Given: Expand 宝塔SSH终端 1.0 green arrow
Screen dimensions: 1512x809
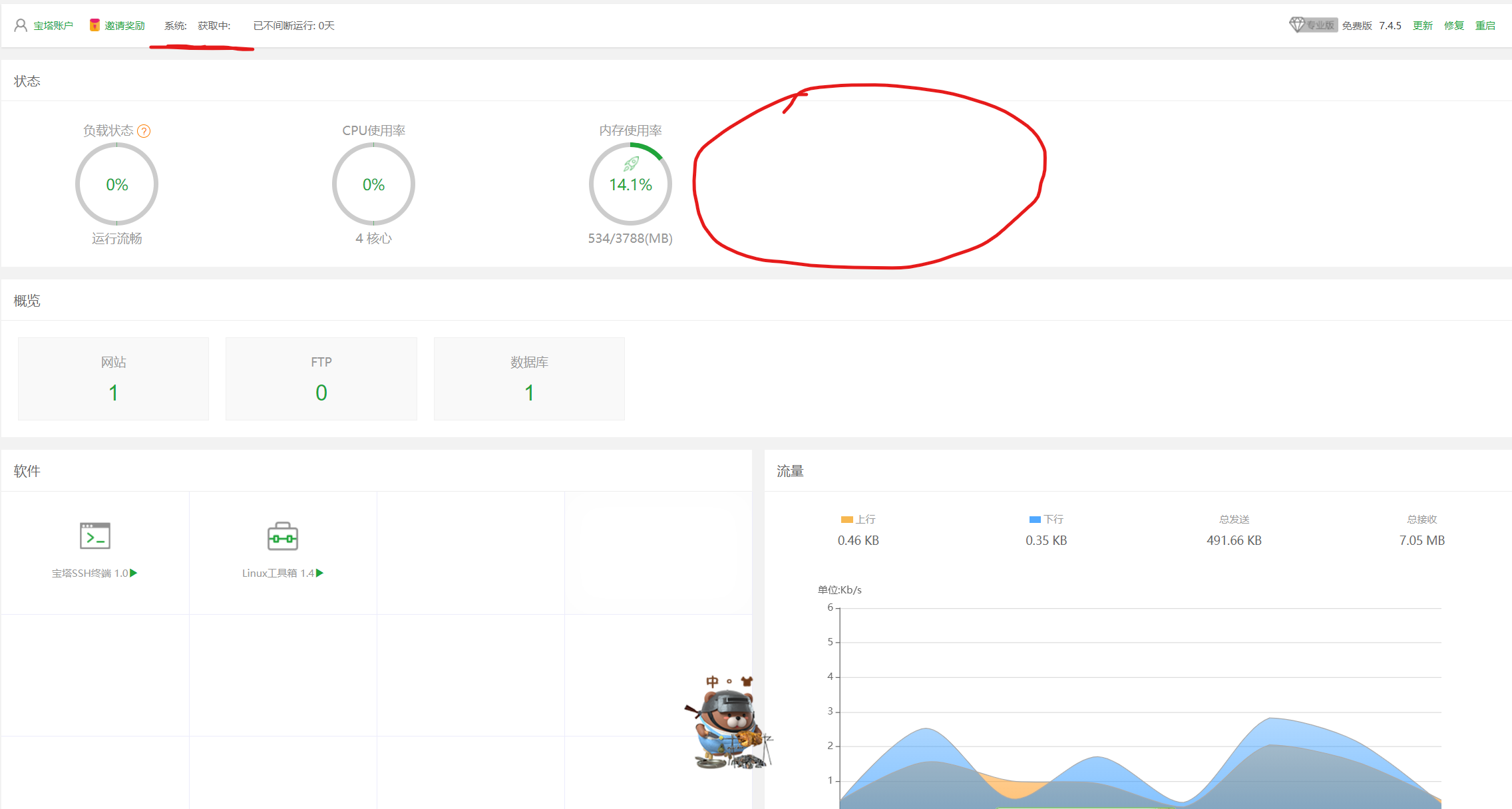Looking at the screenshot, I should pos(134,573).
